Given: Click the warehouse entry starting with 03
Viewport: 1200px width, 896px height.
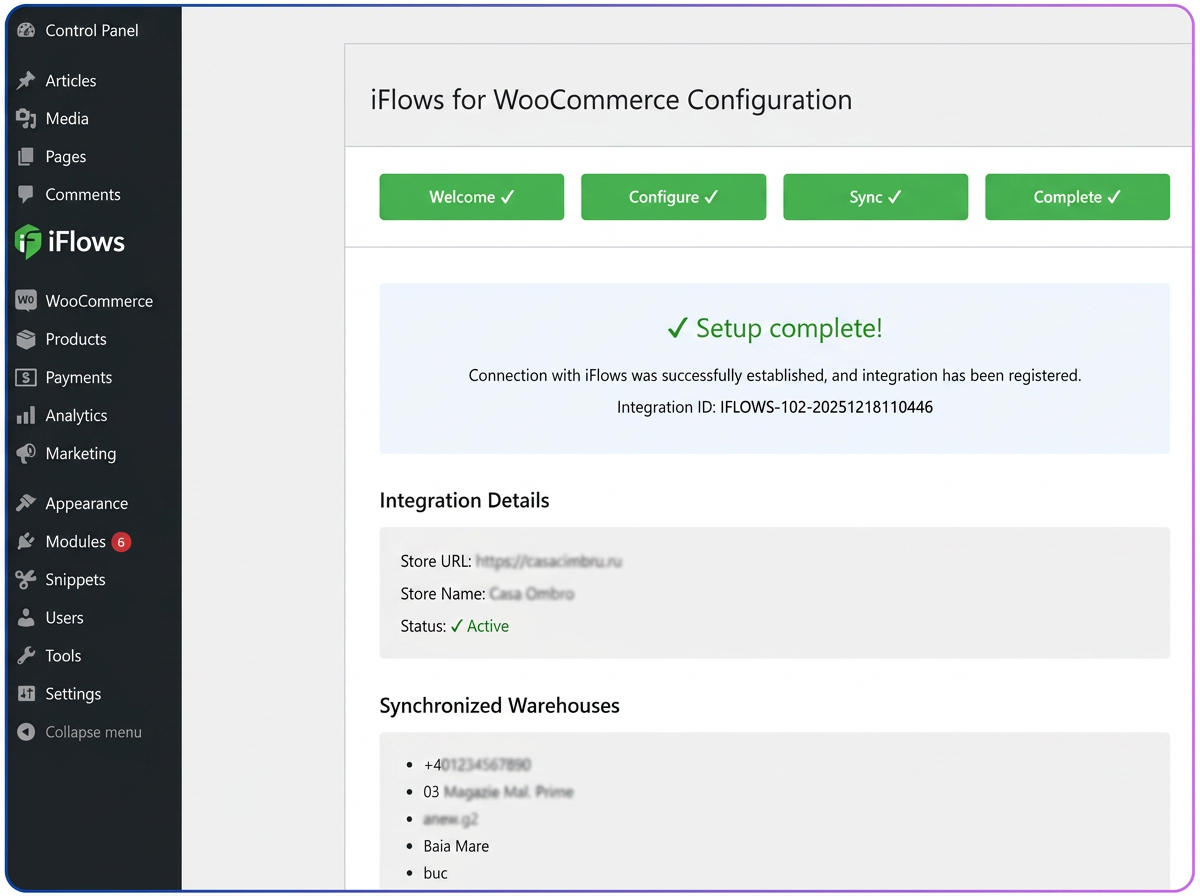Looking at the screenshot, I should click(498, 792).
